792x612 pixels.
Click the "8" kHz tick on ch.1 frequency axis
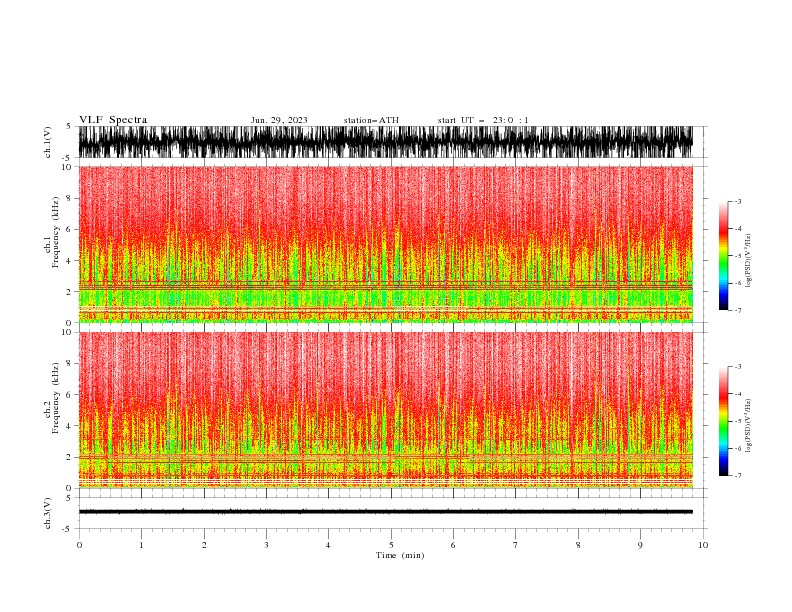[x=70, y=198]
